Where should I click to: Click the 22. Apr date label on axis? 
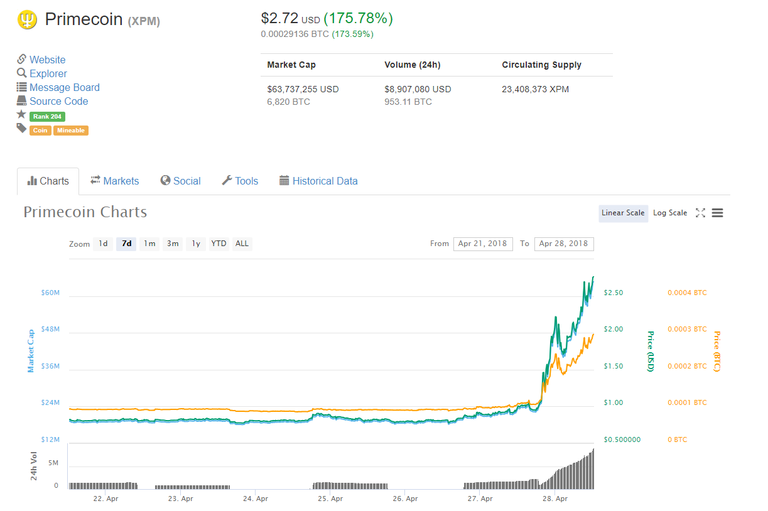pyautogui.click(x=106, y=498)
